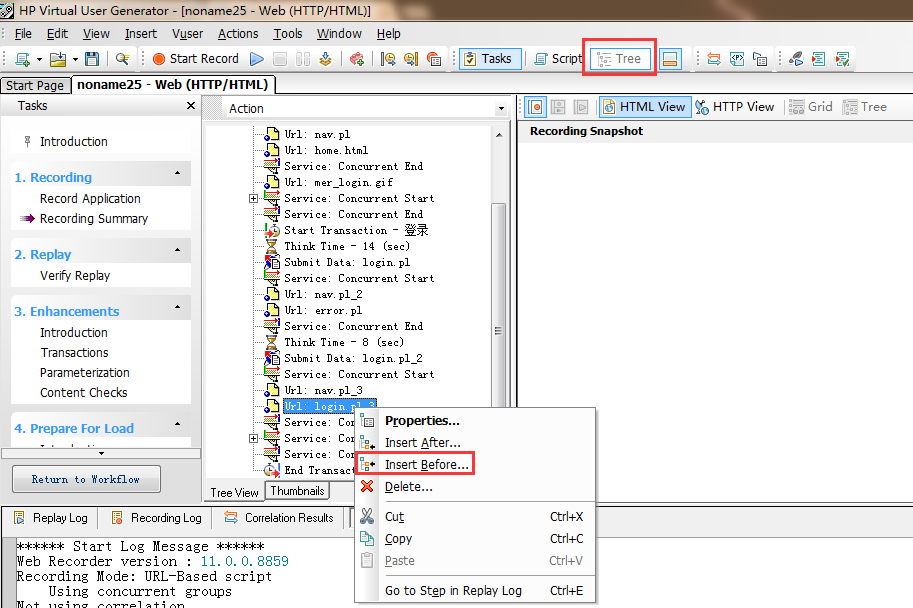Toggle the Tasks pane button
This screenshot has height=608, width=913.
[490, 59]
